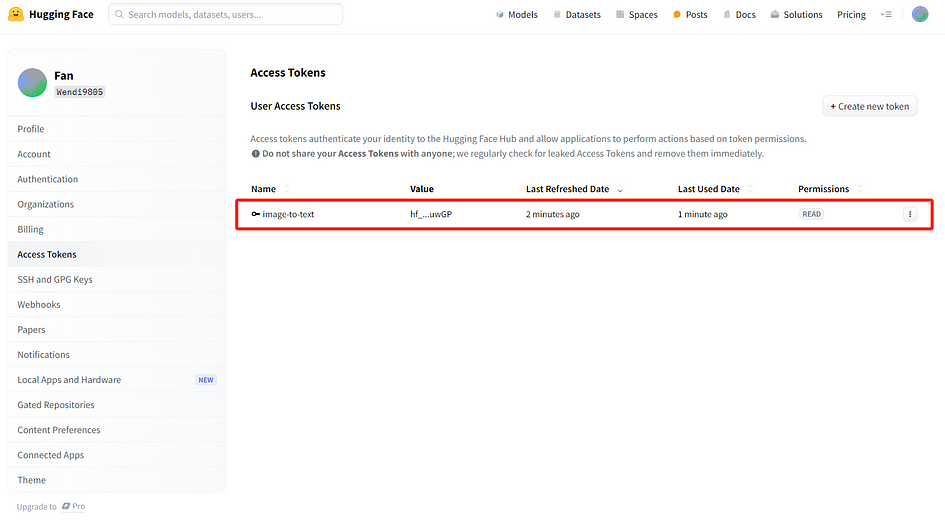This screenshot has height=525, width=945.
Task: Open the more-options hamburger menu in the top bar
Action: point(886,14)
